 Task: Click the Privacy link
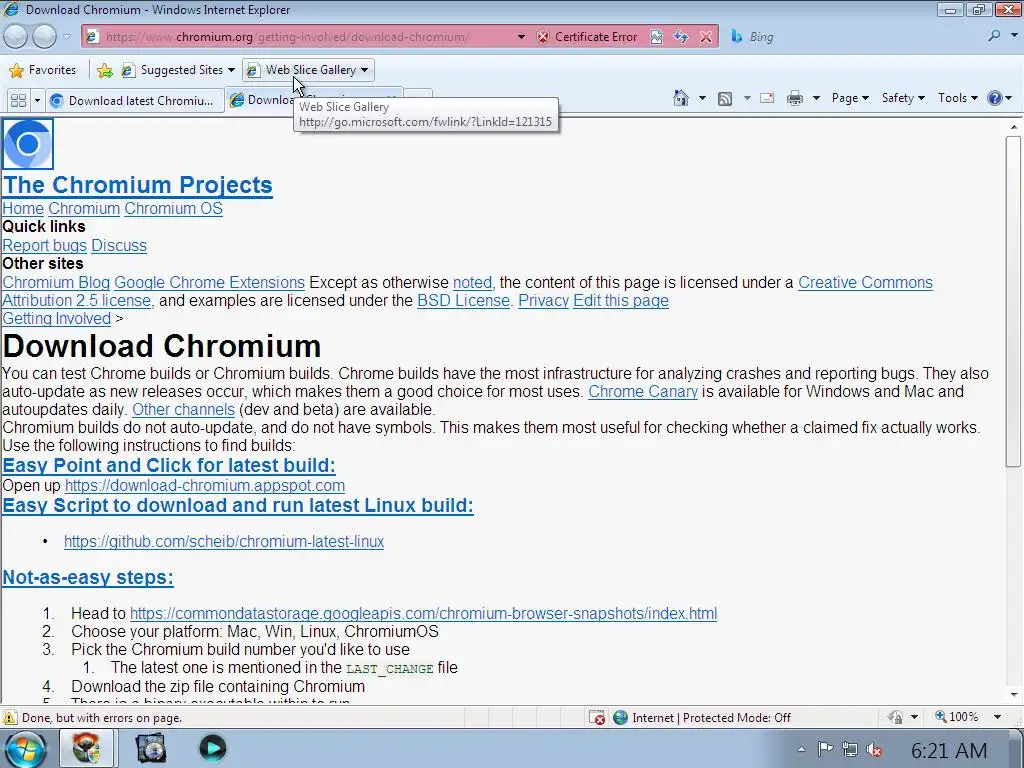(x=543, y=300)
